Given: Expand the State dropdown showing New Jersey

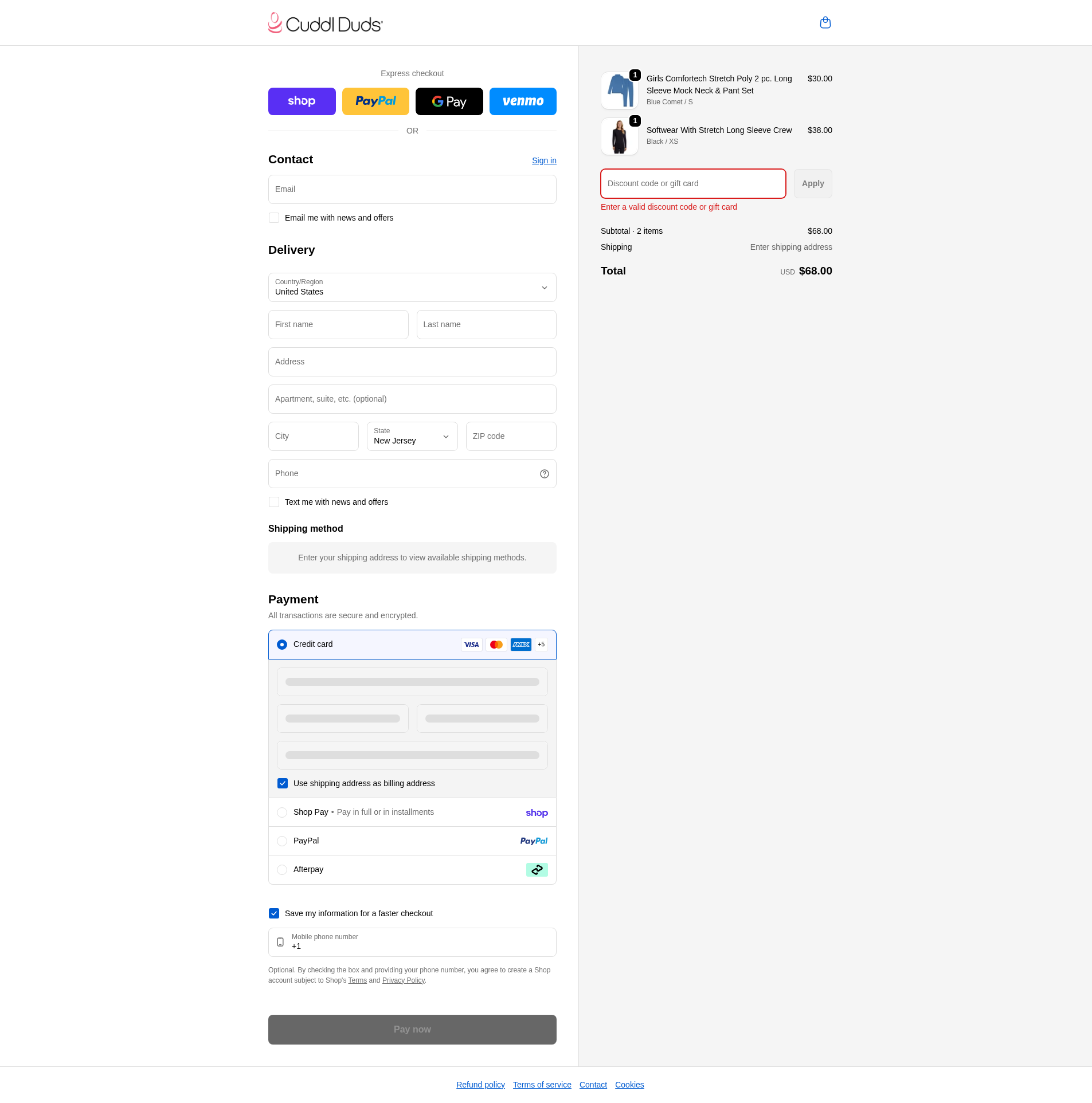Looking at the screenshot, I should (x=412, y=437).
